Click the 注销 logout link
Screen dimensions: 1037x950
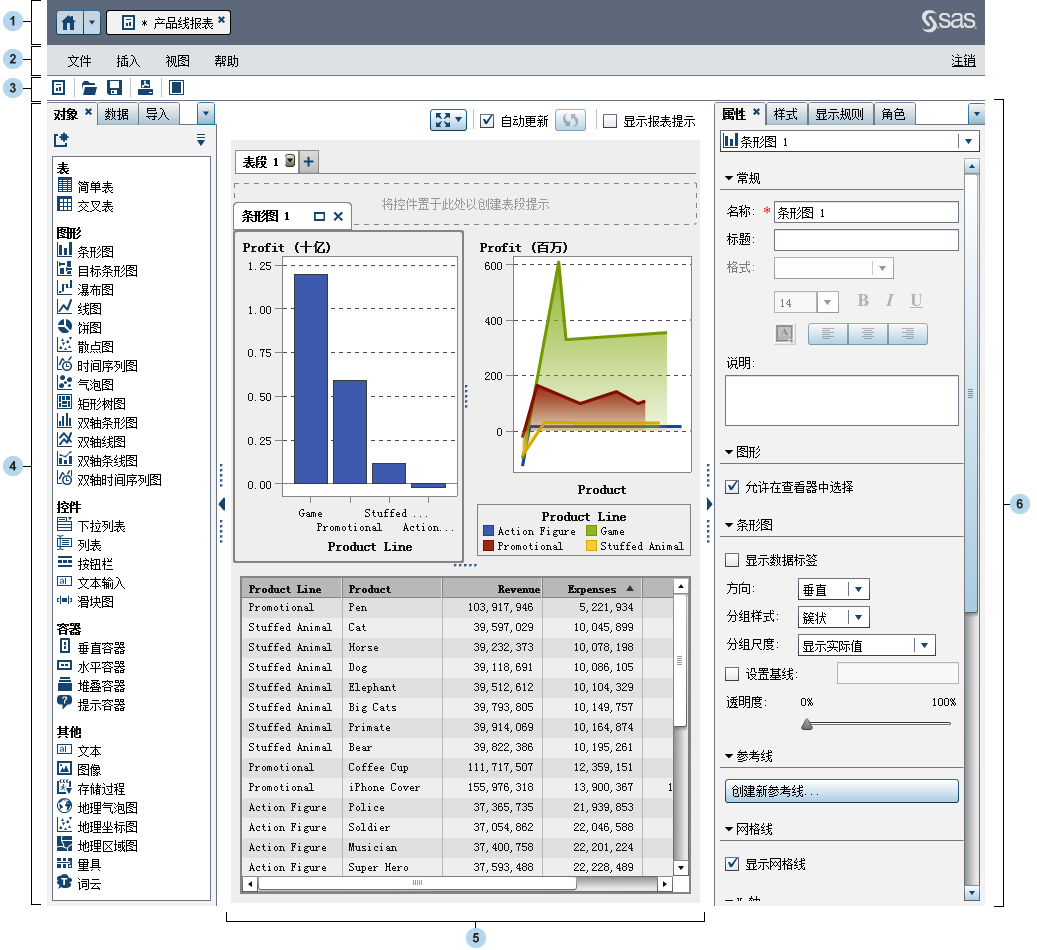(x=963, y=60)
